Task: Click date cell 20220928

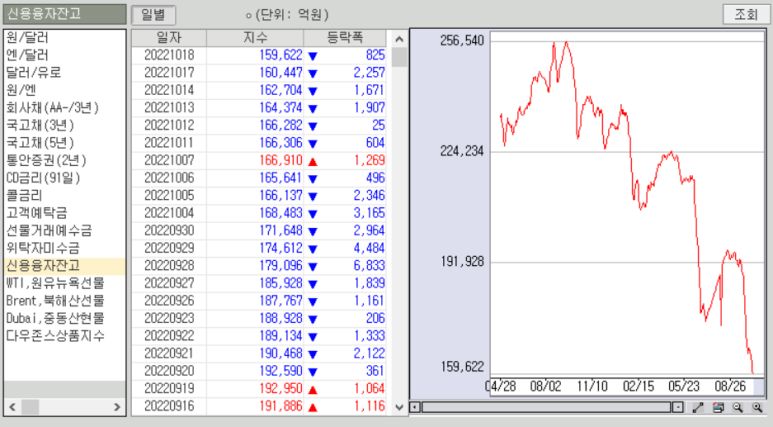Action: (x=169, y=266)
